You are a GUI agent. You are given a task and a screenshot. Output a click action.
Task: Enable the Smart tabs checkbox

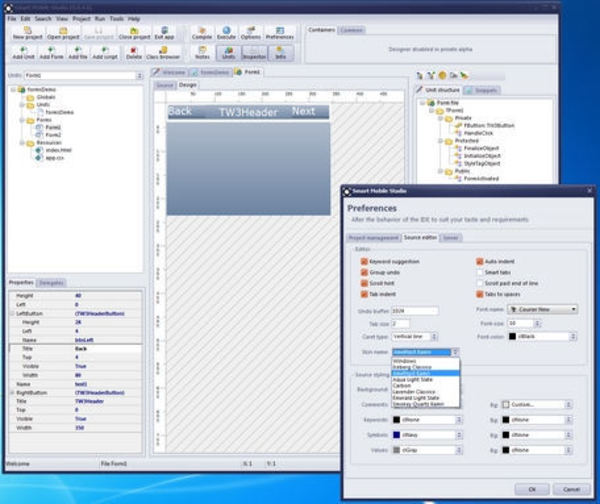click(x=479, y=272)
